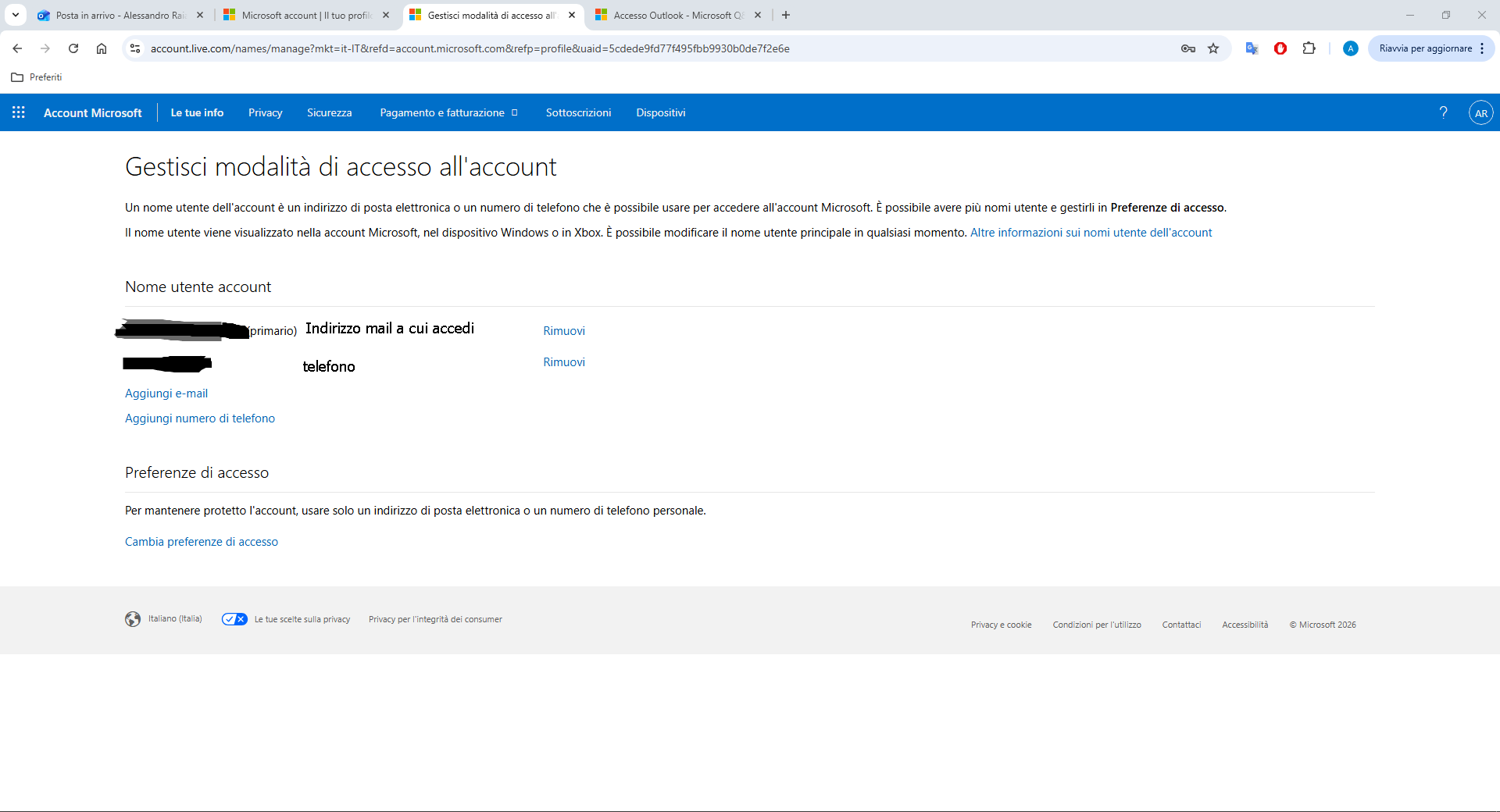Image resolution: width=1500 pixels, height=812 pixels.
Task: Open the Preferiti bookmarks folder
Action: pyautogui.click(x=37, y=77)
